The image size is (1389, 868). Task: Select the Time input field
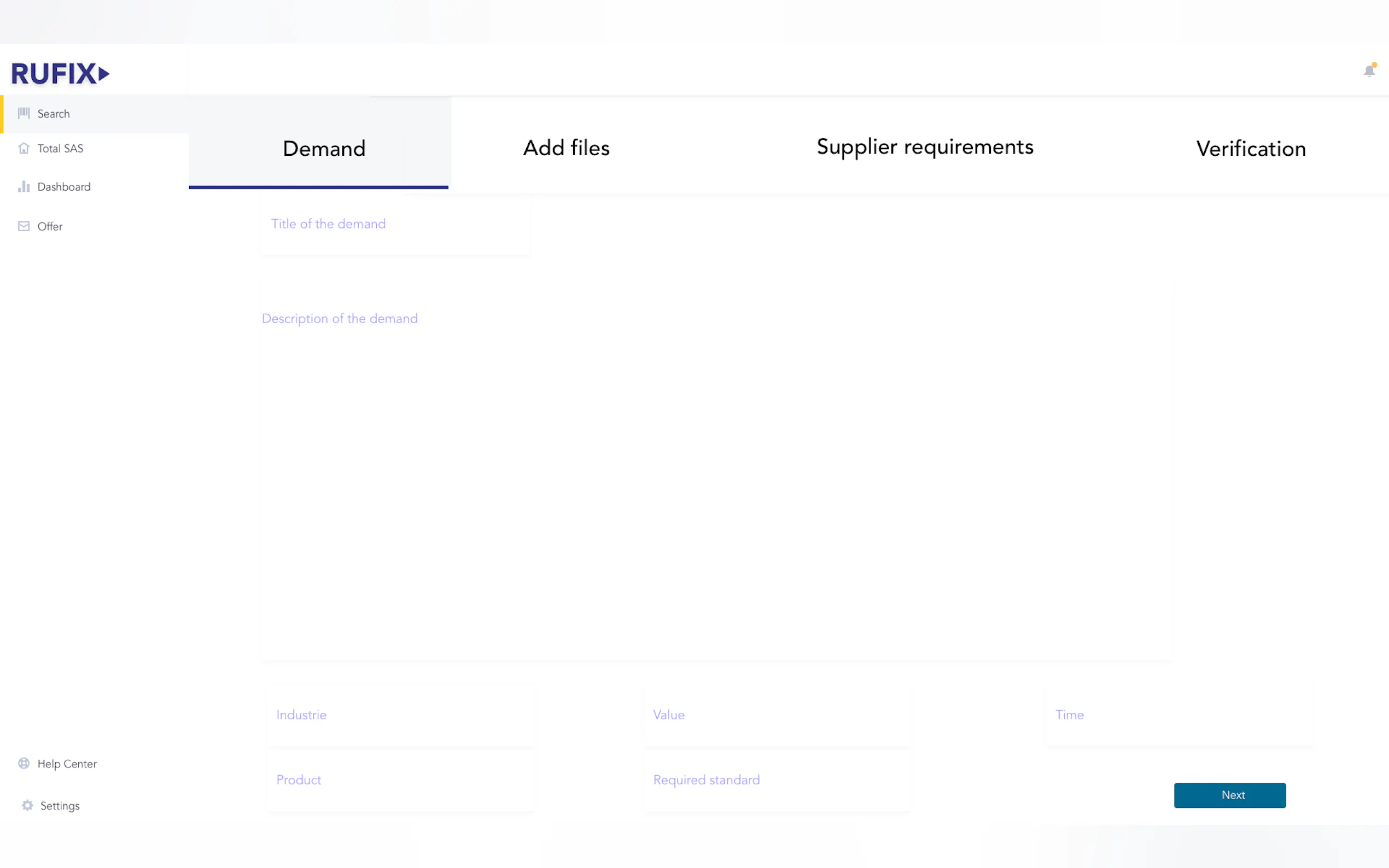click(x=1179, y=715)
